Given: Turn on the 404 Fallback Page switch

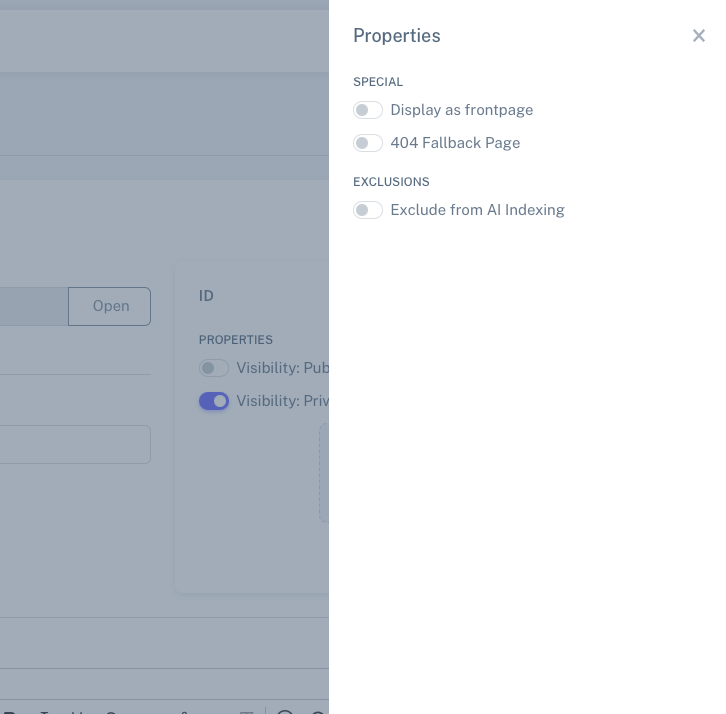Looking at the screenshot, I should (368, 143).
